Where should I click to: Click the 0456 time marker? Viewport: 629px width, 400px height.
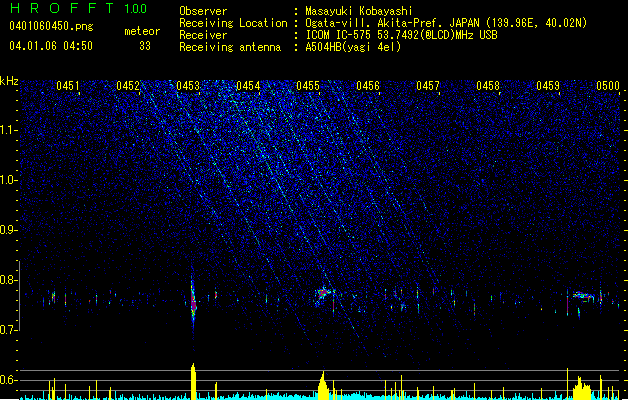point(368,85)
